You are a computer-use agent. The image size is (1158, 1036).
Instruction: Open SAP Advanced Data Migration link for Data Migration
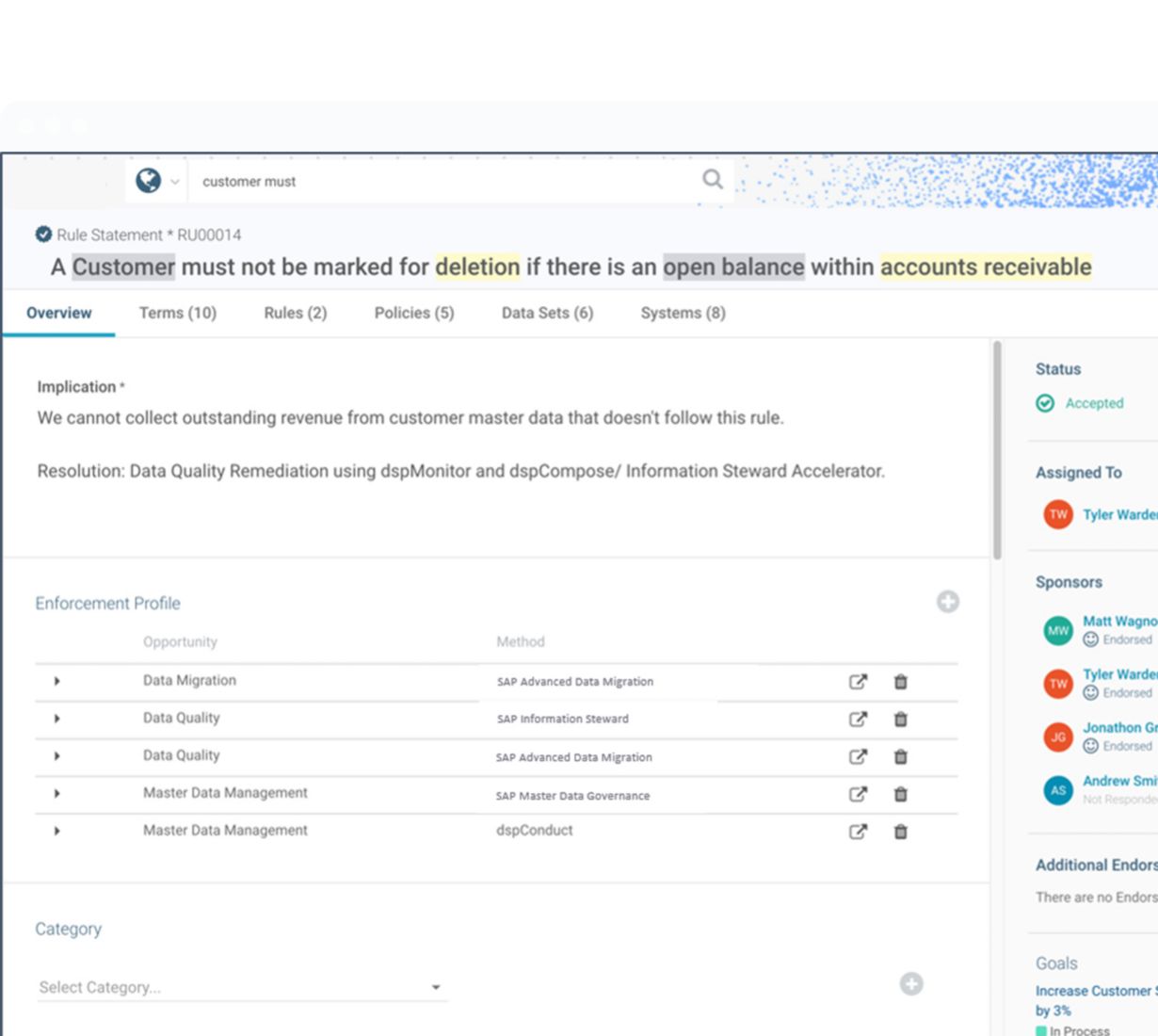tap(858, 682)
